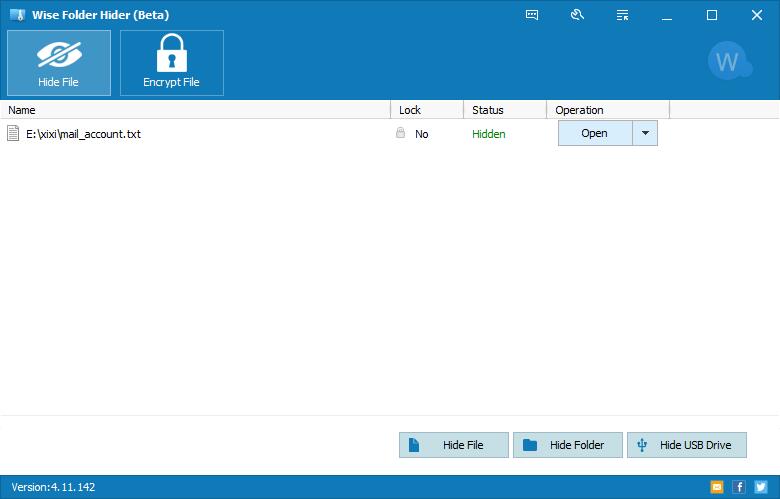
Task: Sort list by Status column header
Action: 505,110
